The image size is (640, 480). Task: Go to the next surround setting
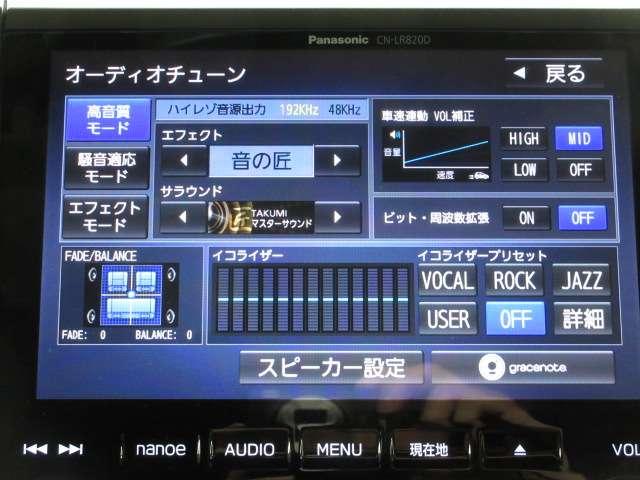coord(339,217)
